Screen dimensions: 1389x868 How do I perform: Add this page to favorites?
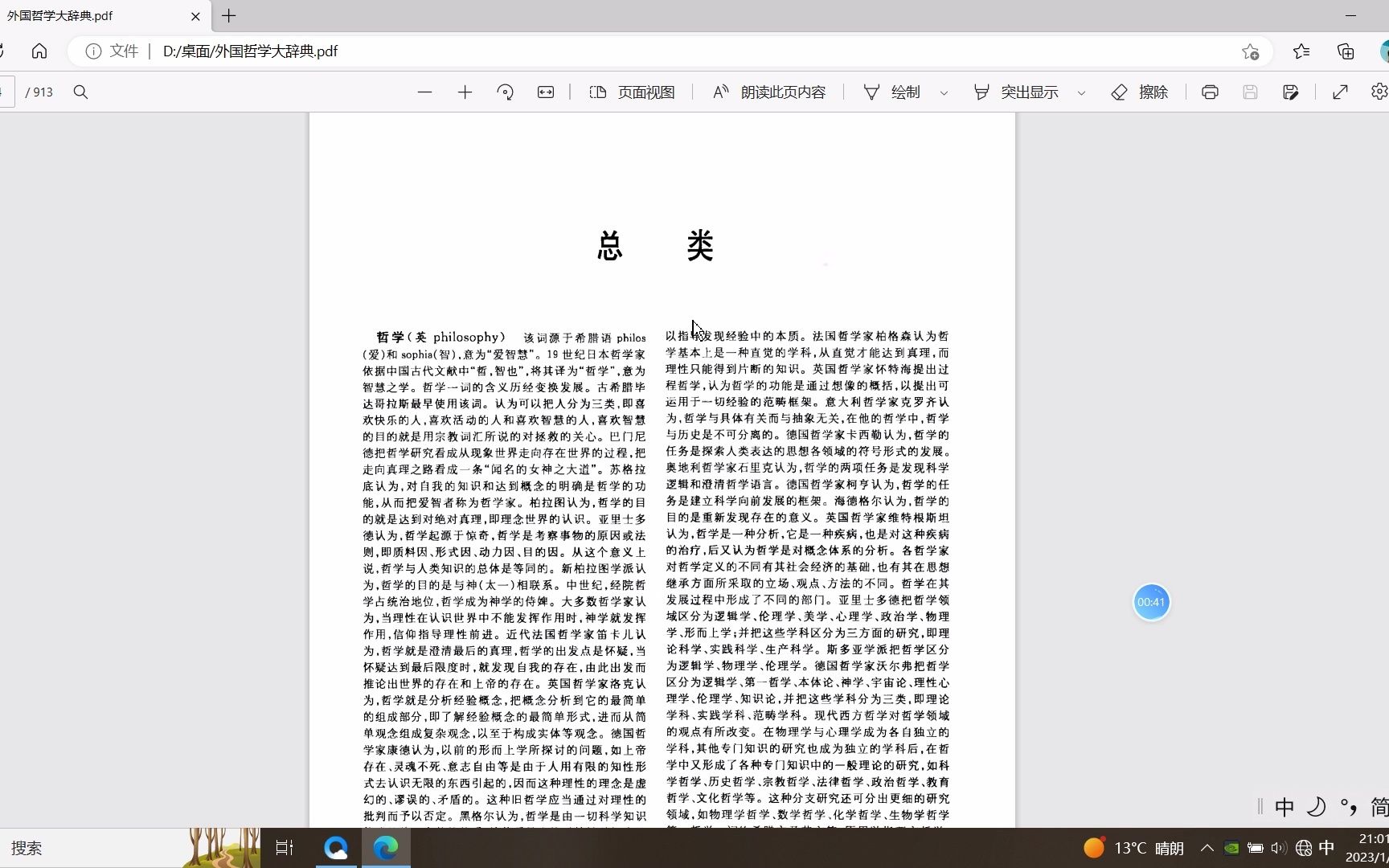click(1250, 51)
